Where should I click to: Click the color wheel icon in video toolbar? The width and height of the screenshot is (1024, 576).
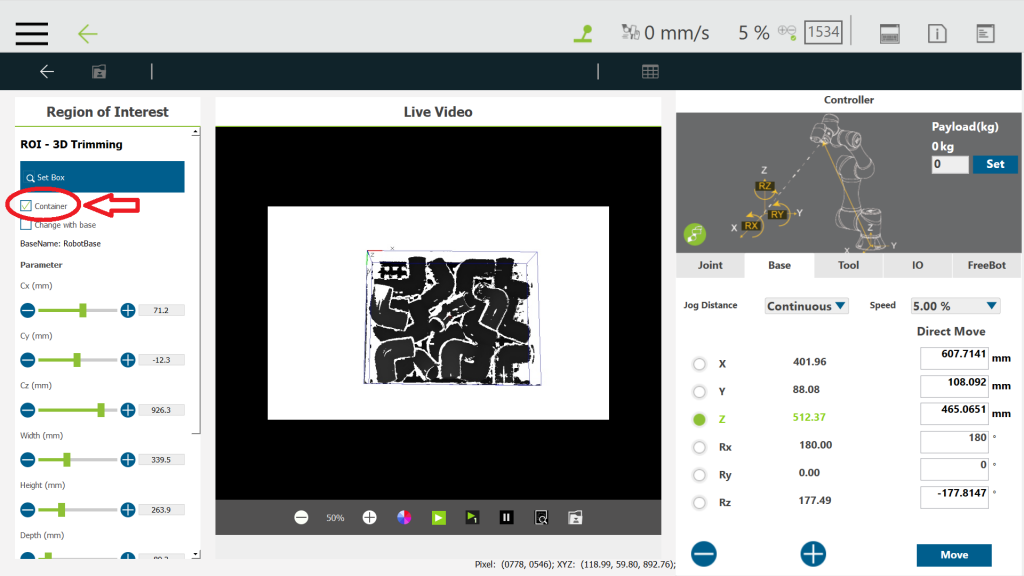(x=404, y=517)
